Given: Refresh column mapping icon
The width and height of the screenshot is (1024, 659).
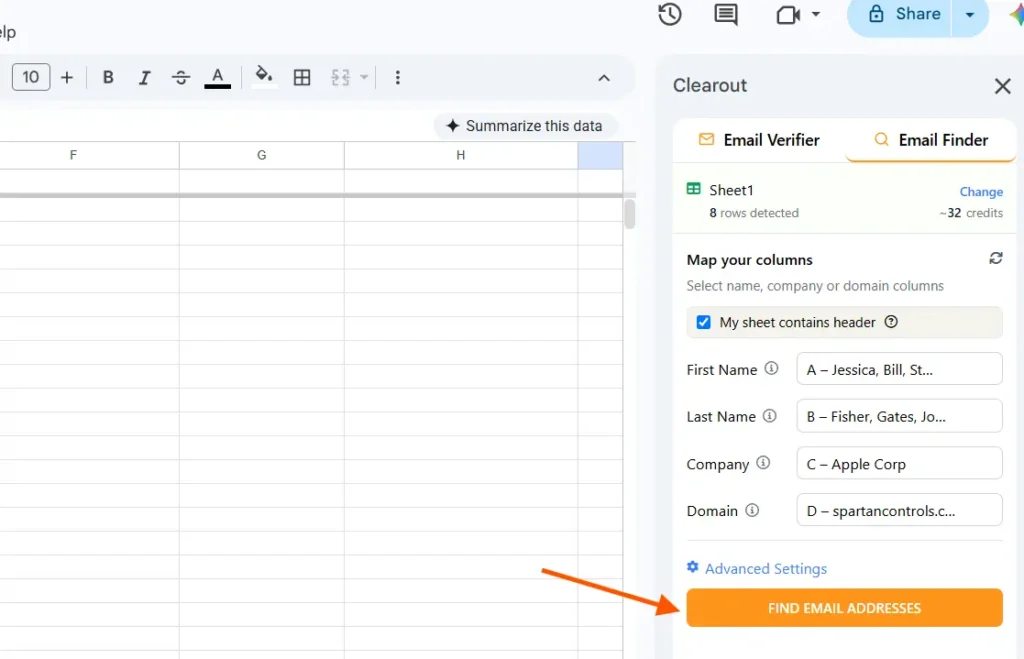Looking at the screenshot, I should coord(995,258).
